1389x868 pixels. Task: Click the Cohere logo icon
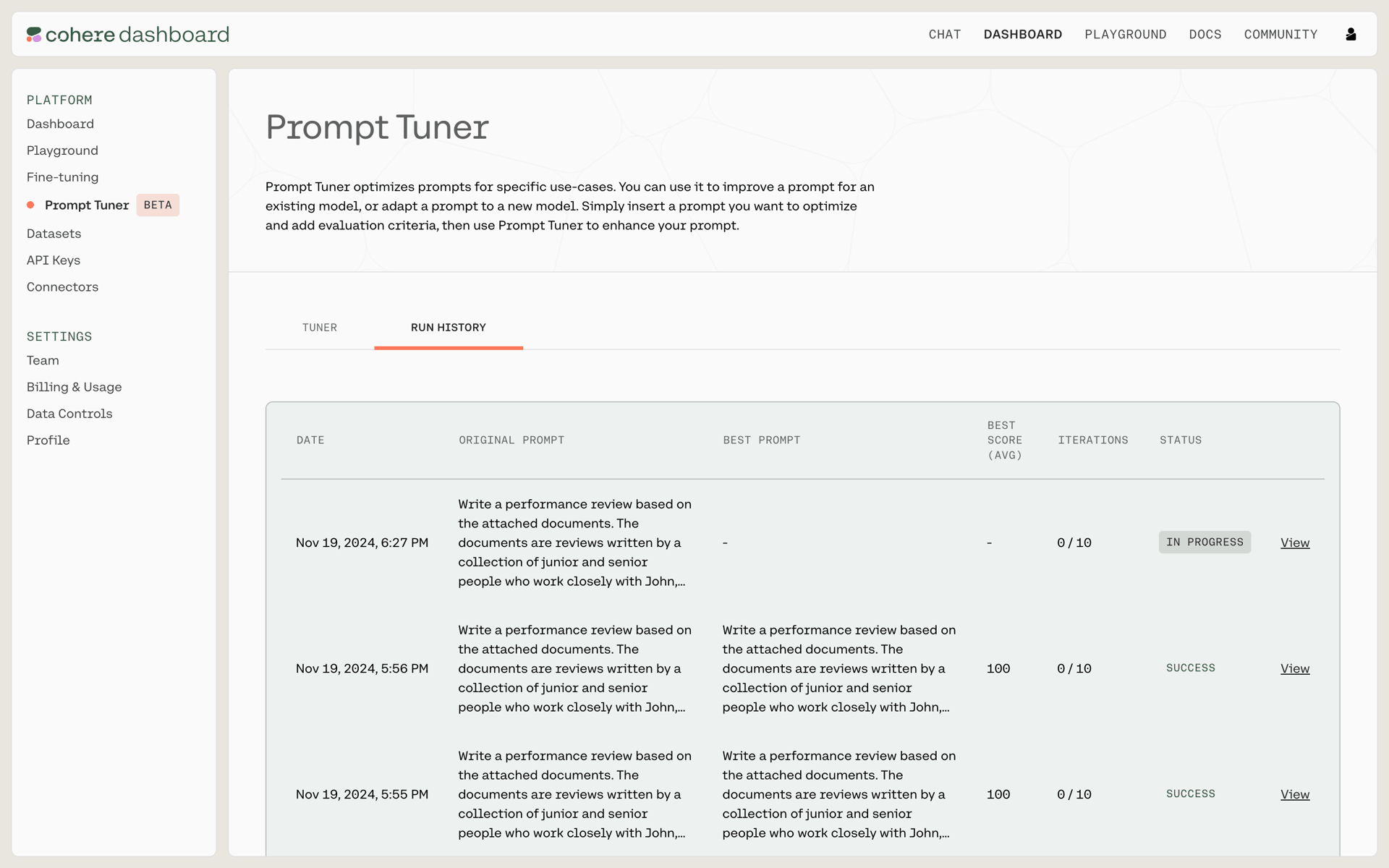(34, 34)
